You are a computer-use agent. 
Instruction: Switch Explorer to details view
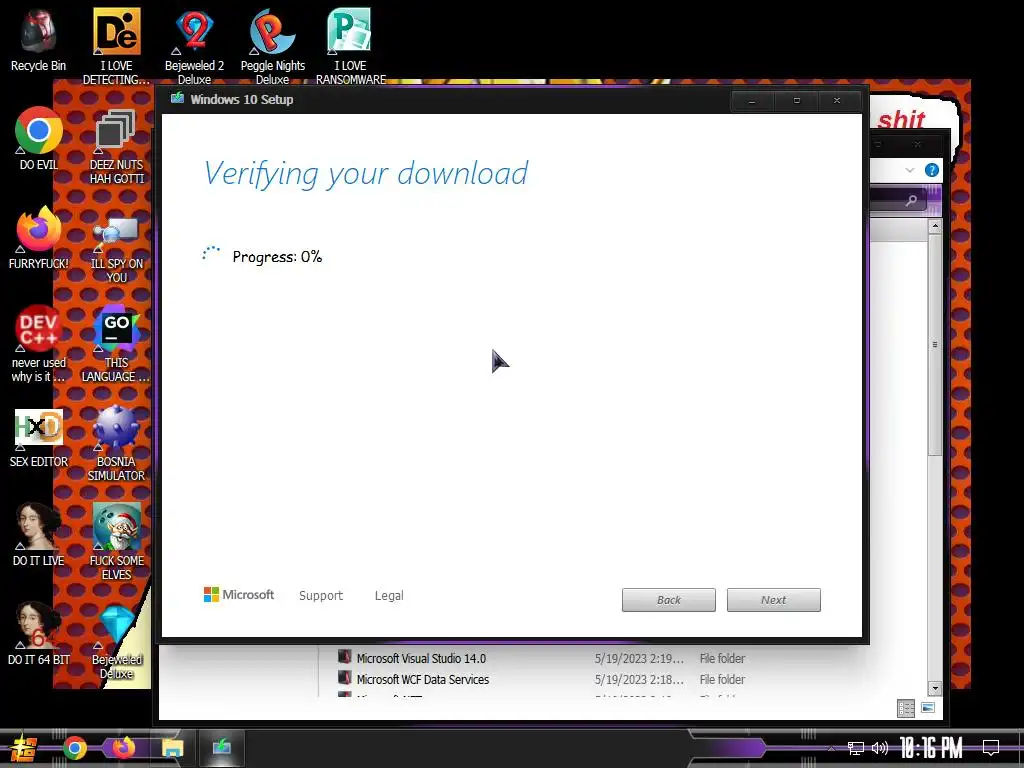click(906, 708)
